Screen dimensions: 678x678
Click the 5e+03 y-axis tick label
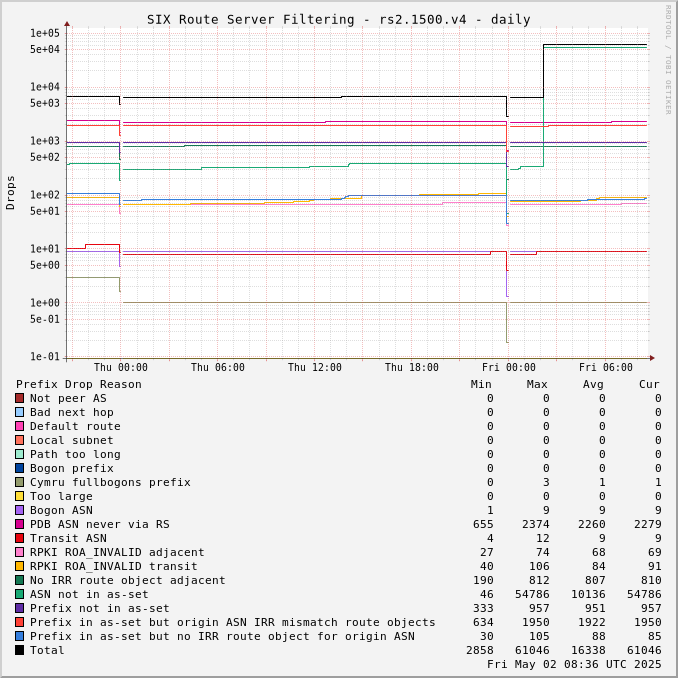point(45,103)
